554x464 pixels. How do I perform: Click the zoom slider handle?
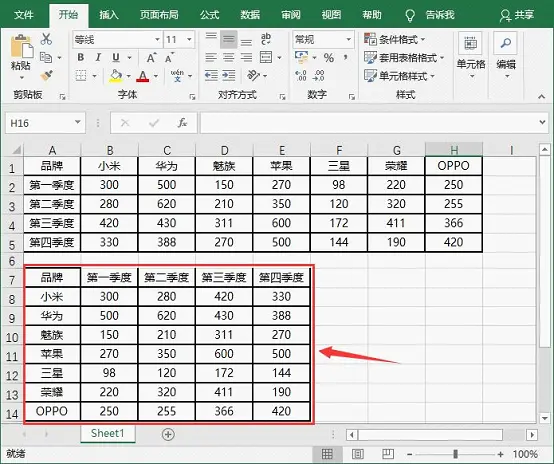(455, 454)
